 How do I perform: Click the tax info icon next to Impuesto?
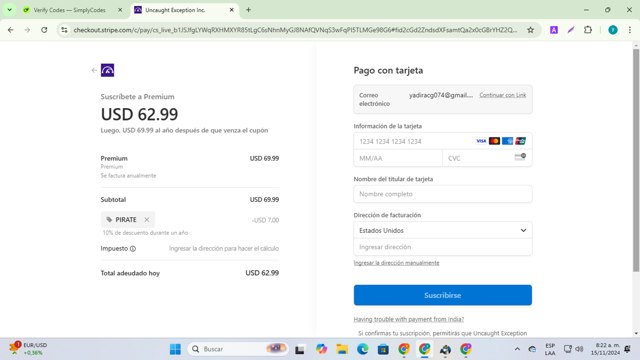133,249
